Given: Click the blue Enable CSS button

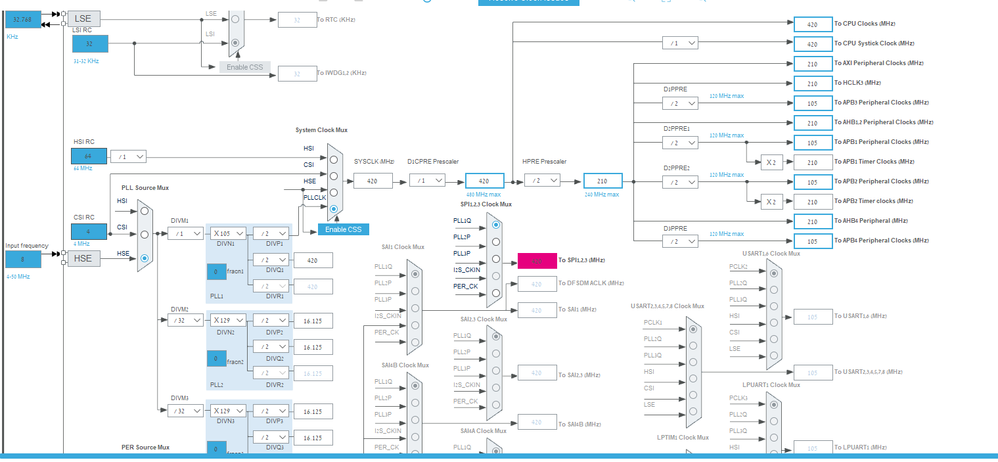Looking at the screenshot, I should [x=343, y=230].
